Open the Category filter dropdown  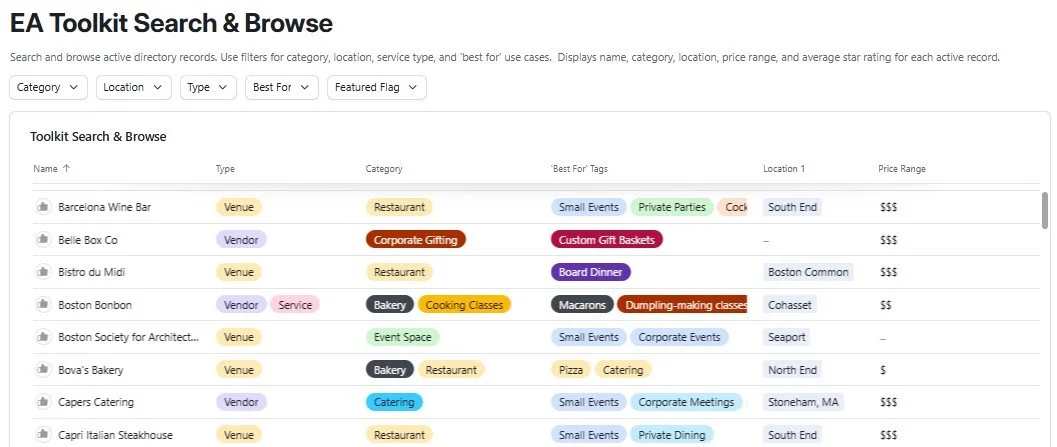pos(49,87)
